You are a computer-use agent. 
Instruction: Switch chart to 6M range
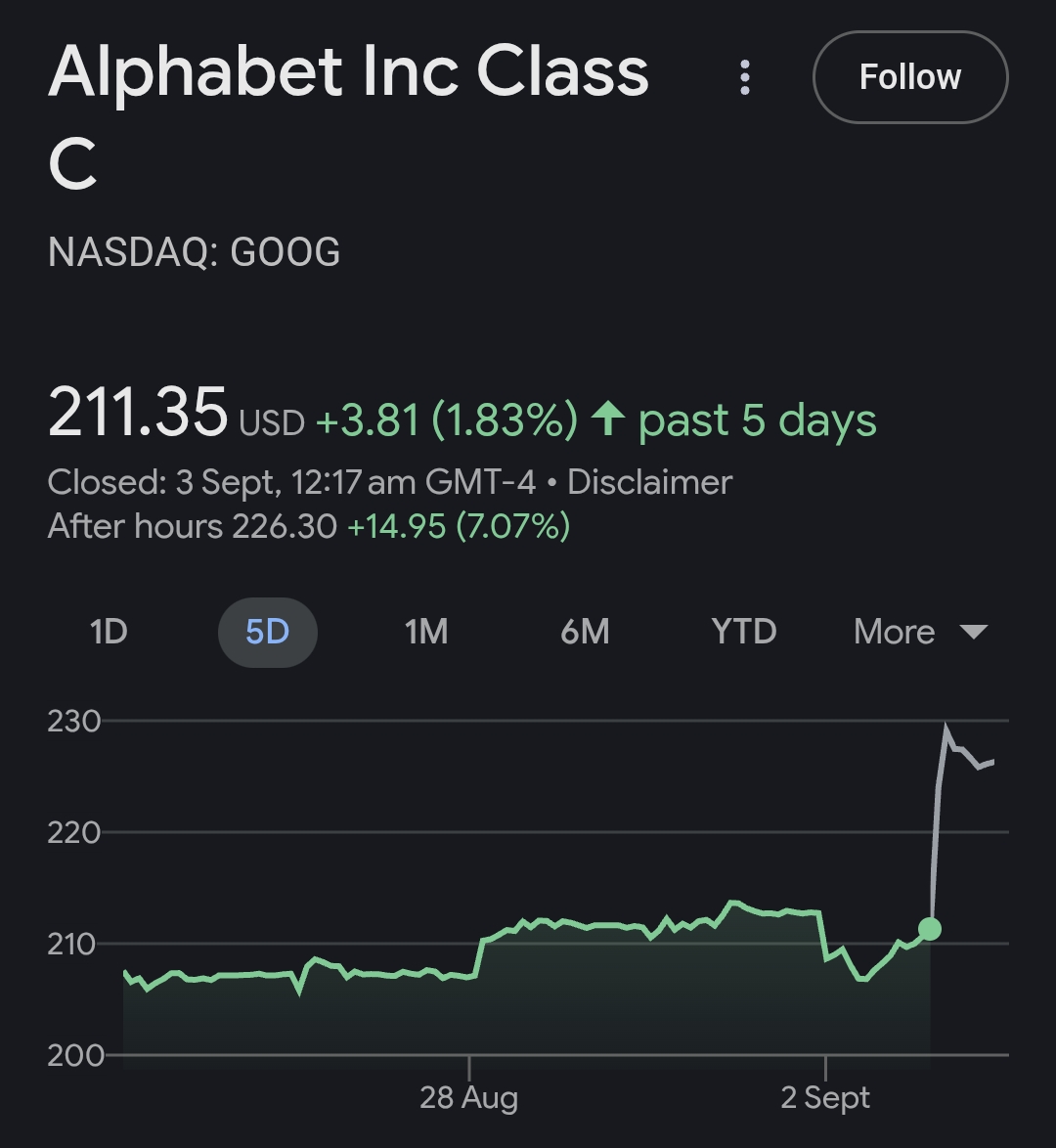(585, 632)
